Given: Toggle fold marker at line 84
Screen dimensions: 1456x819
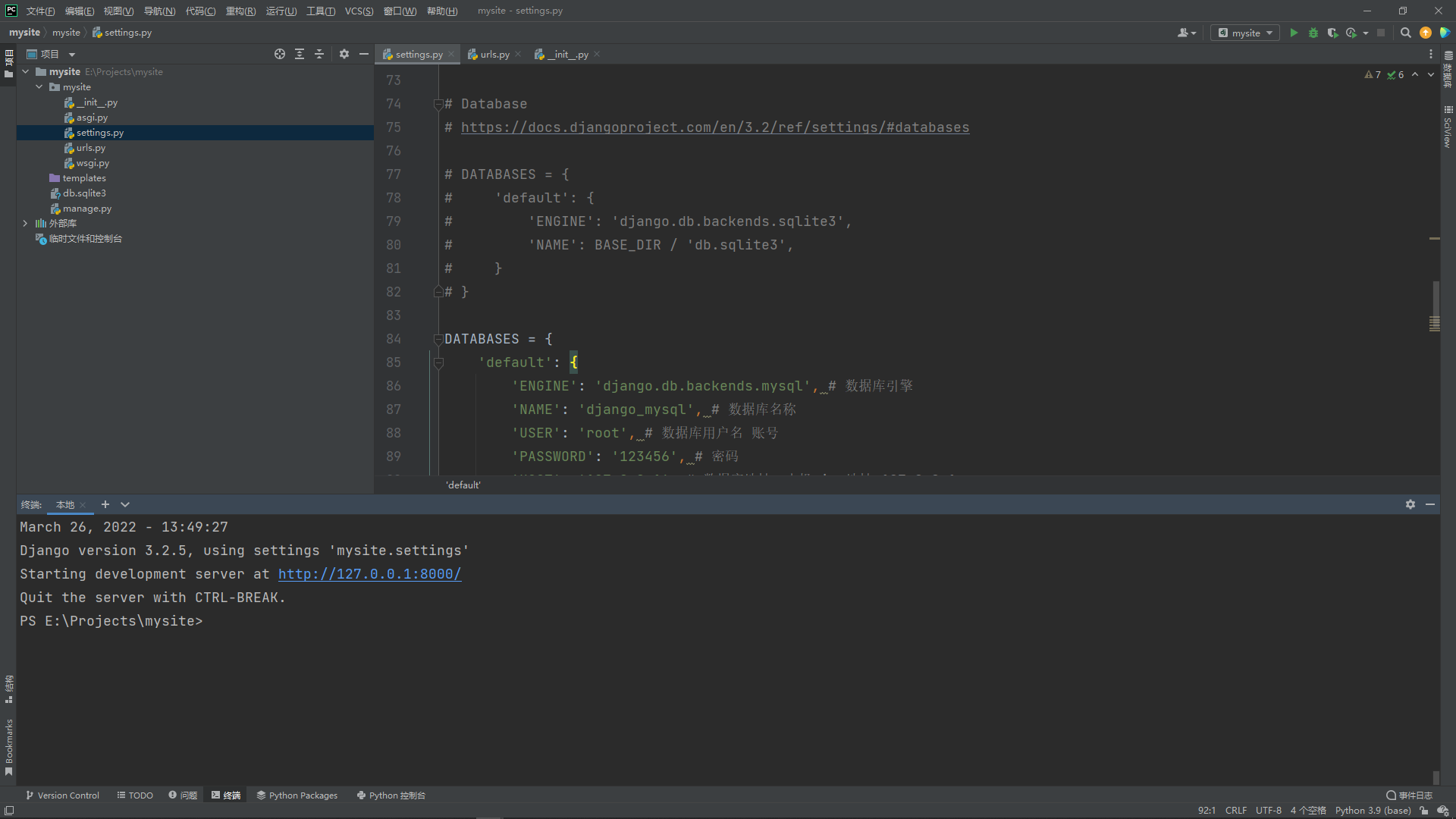Looking at the screenshot, I should pos(438,339).
